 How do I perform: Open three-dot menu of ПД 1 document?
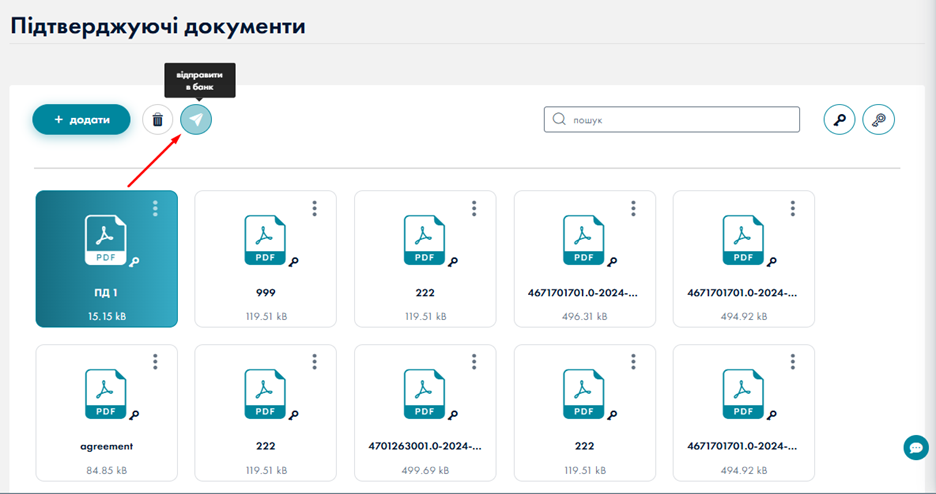(x=155, y=208)
